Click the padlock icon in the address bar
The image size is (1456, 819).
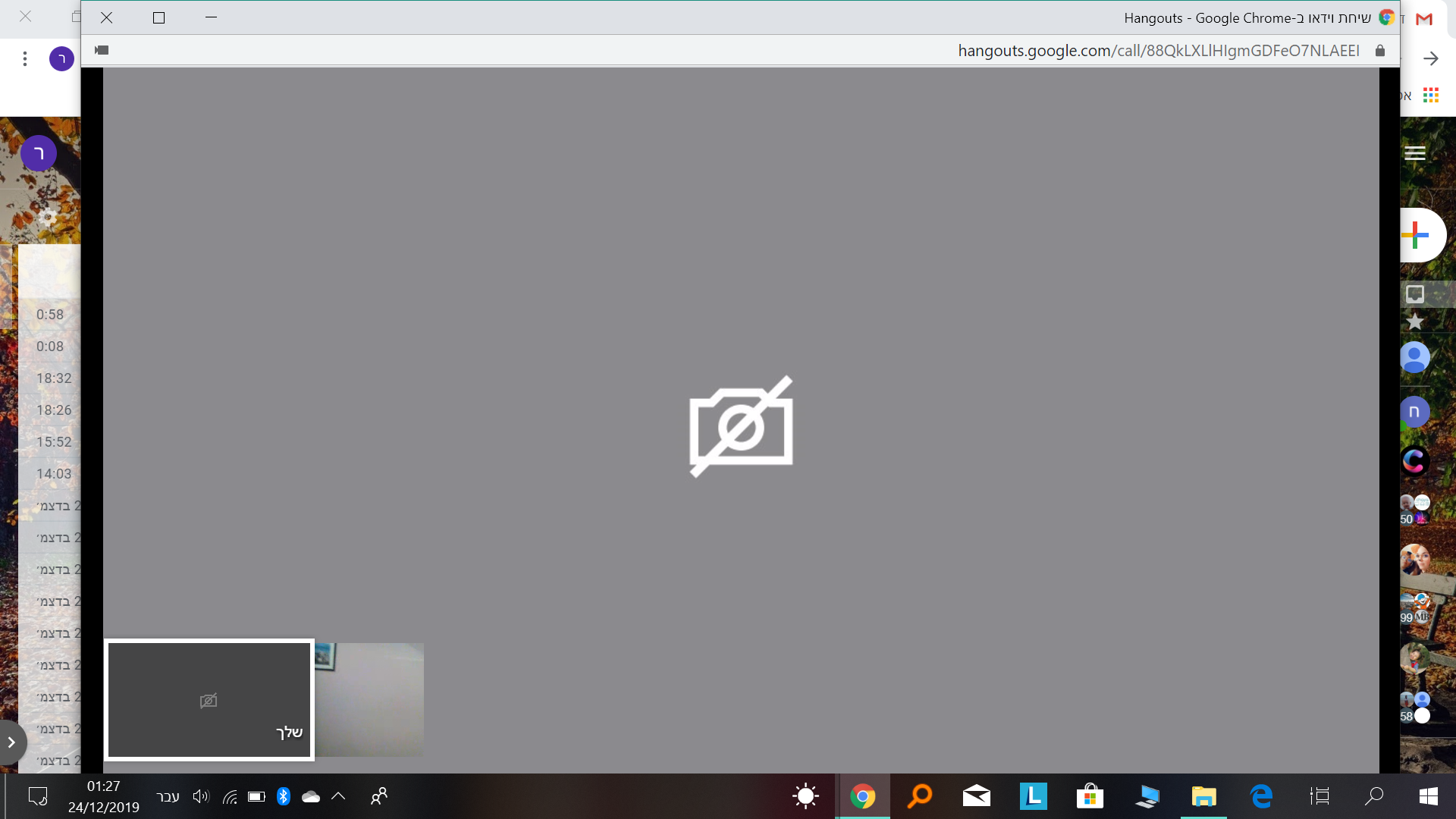(1380, 51)
